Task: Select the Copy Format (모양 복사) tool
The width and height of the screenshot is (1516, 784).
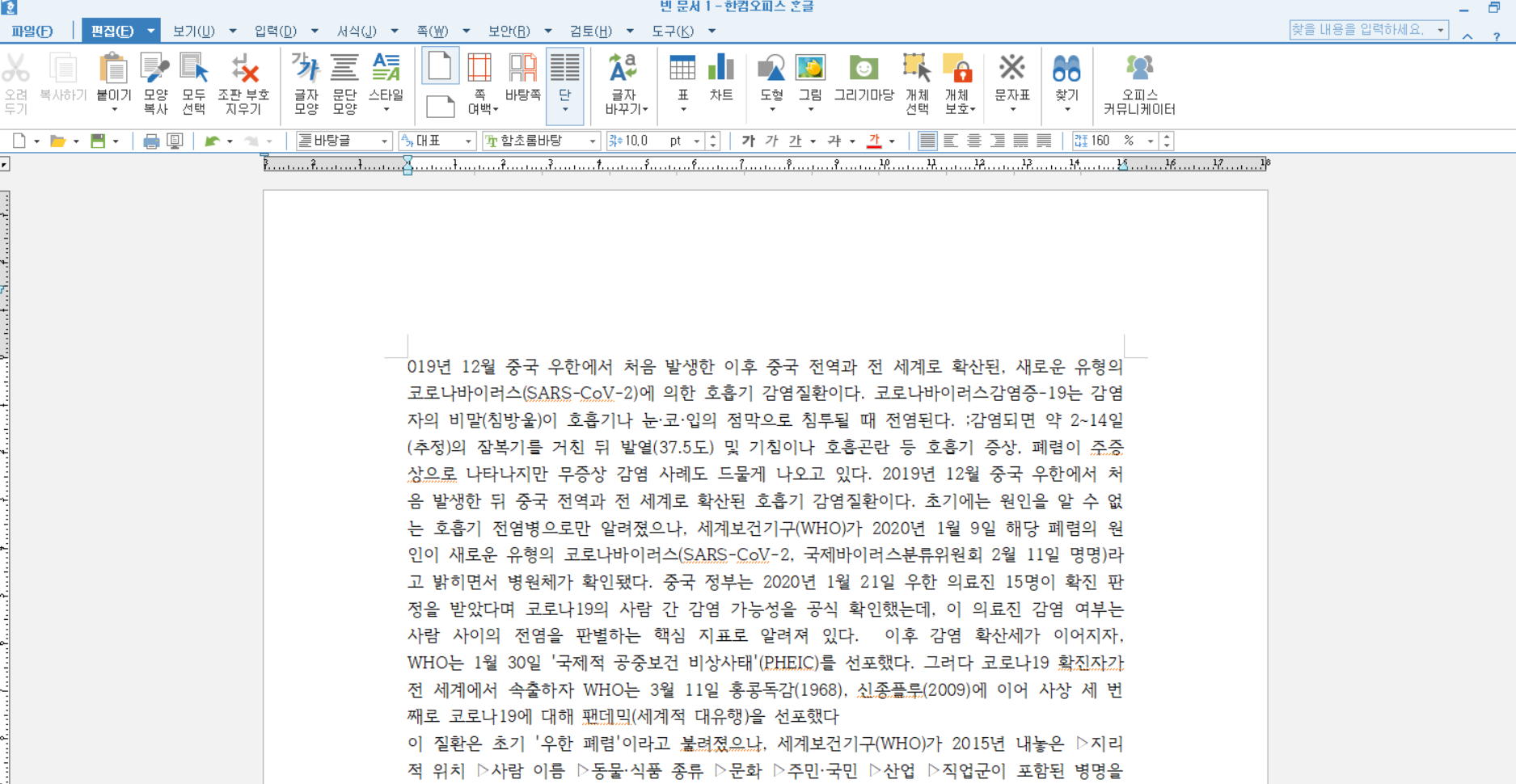Action: [x=154, y=83]
